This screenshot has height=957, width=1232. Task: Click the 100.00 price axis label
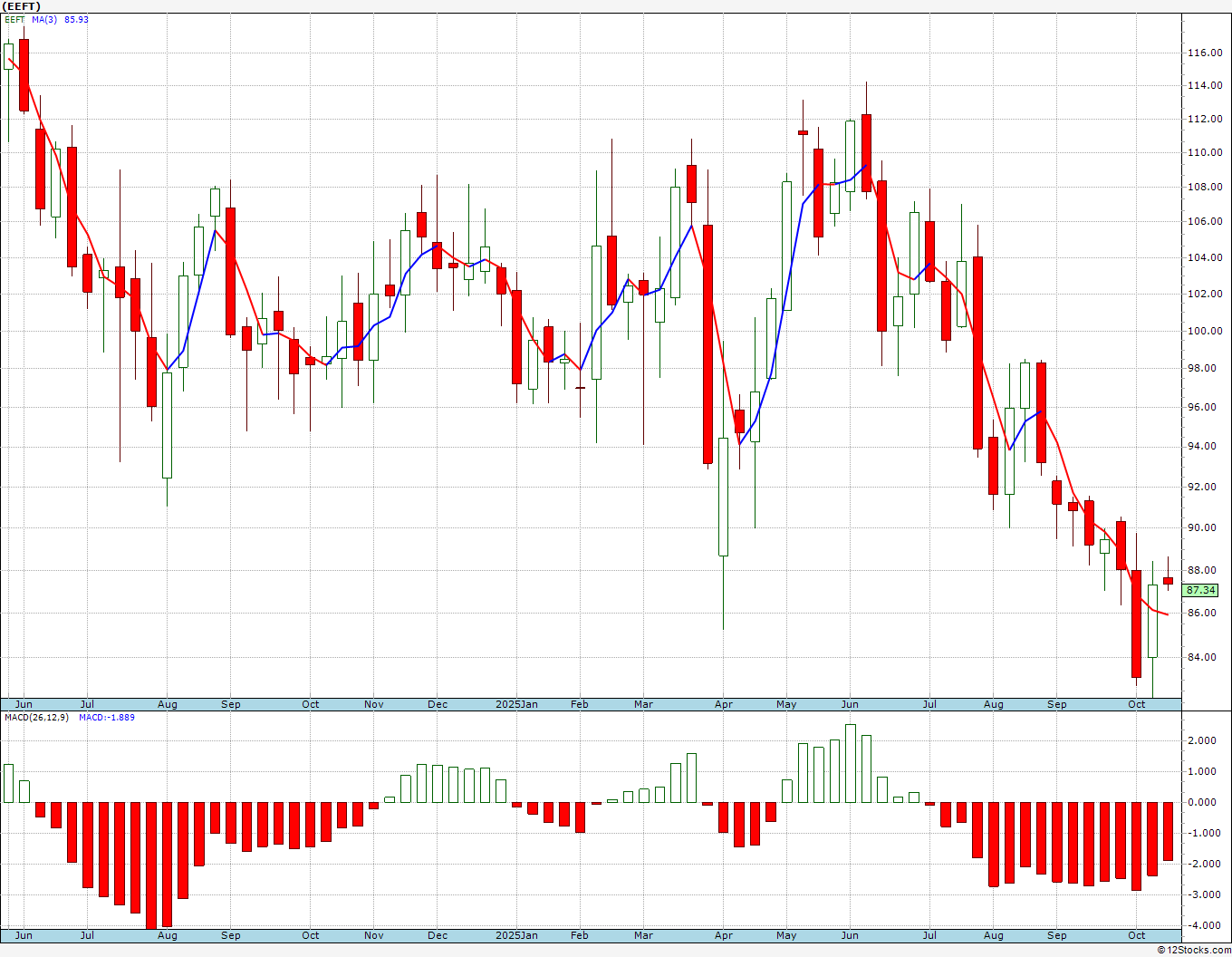click(x=1204, y=332)
